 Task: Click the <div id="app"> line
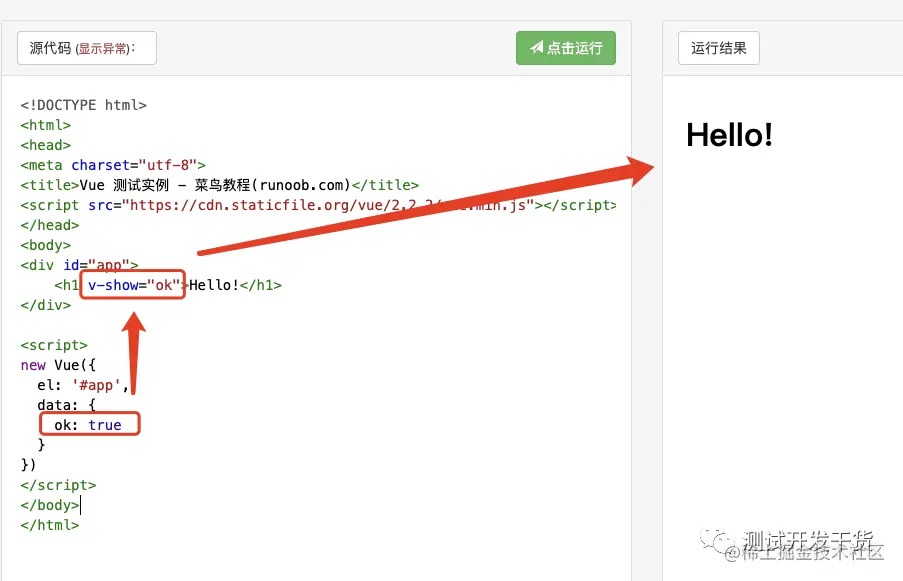pos(79,265)
